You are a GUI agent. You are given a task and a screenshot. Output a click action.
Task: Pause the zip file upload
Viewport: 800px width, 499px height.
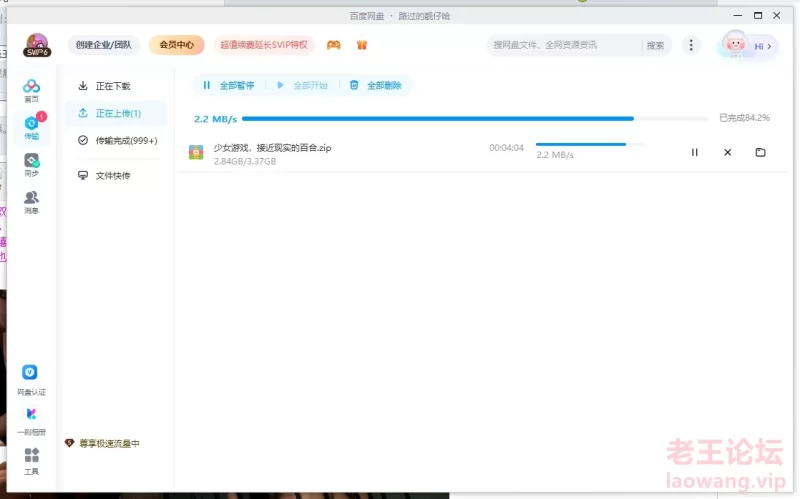694,152
